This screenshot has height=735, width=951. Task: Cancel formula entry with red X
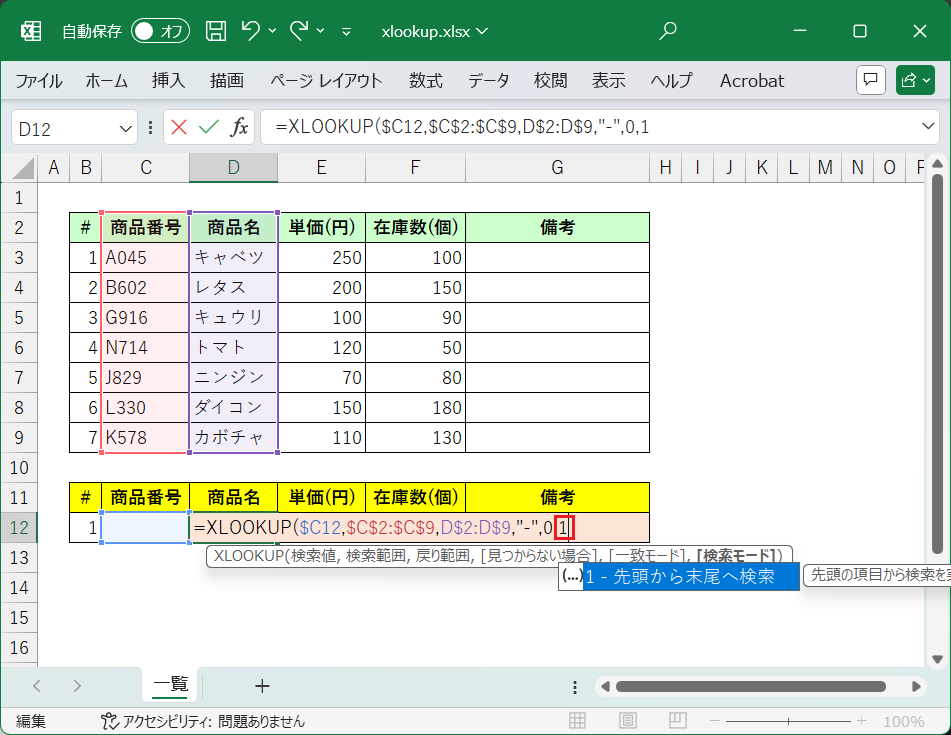(x=179, y=127)
